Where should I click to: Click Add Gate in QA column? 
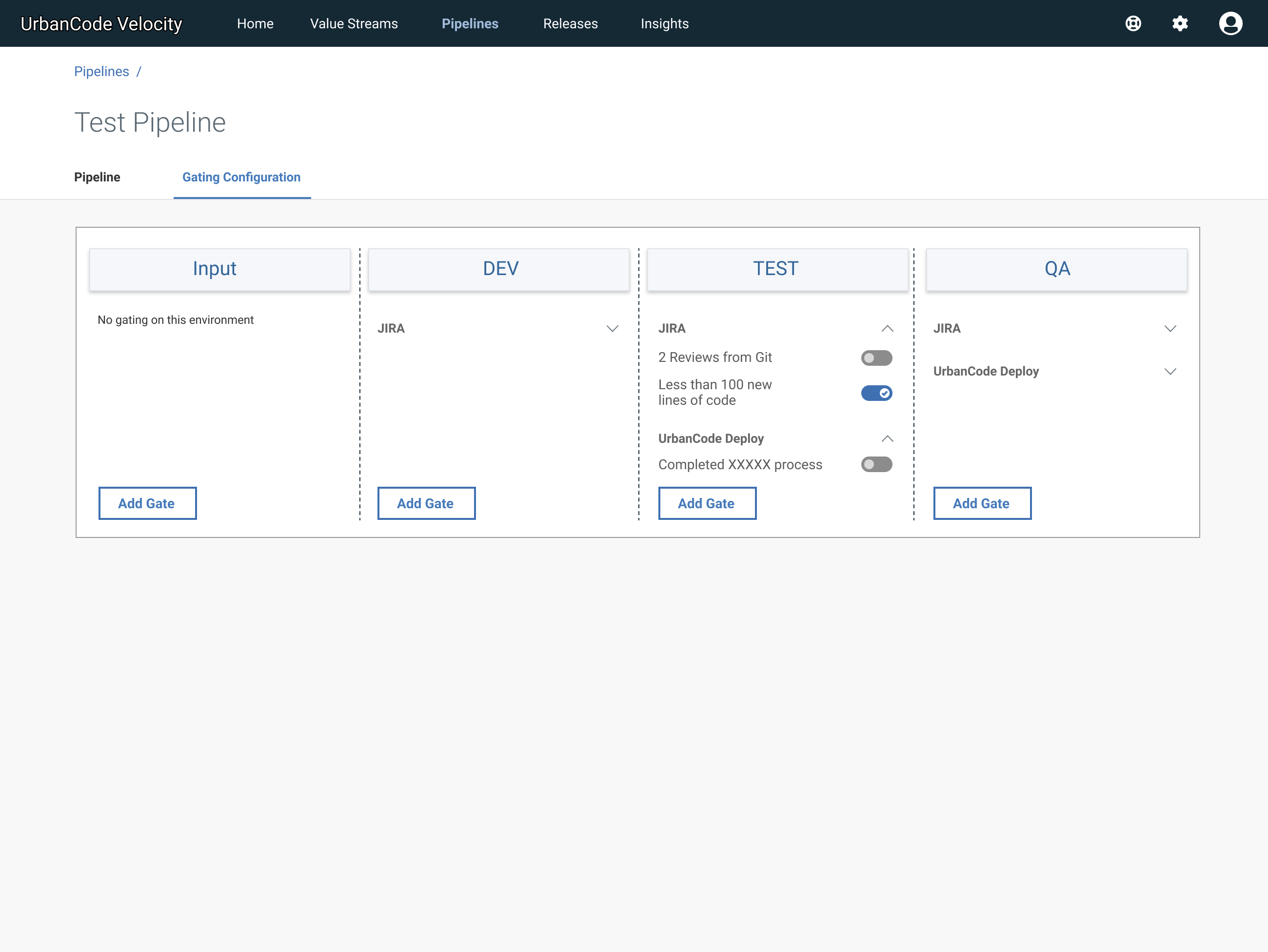[x=981, y=503]
